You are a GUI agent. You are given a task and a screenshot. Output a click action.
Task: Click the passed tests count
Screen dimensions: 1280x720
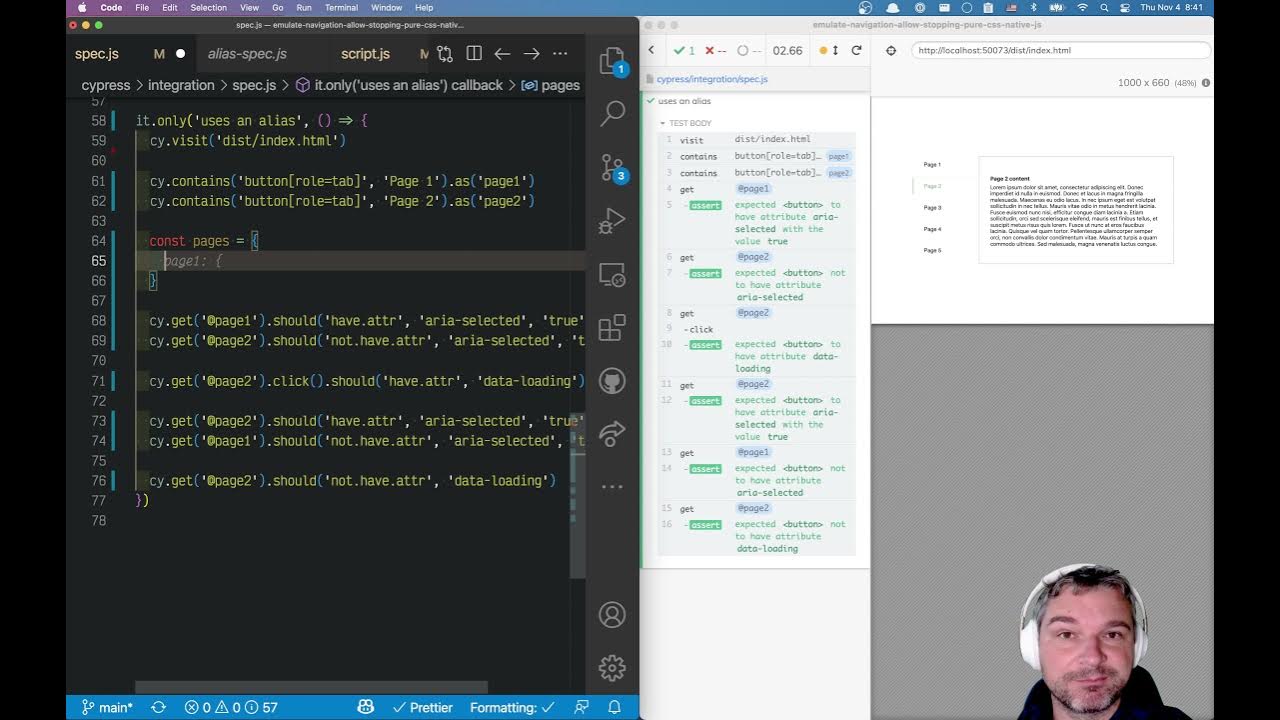click(685, 50)
